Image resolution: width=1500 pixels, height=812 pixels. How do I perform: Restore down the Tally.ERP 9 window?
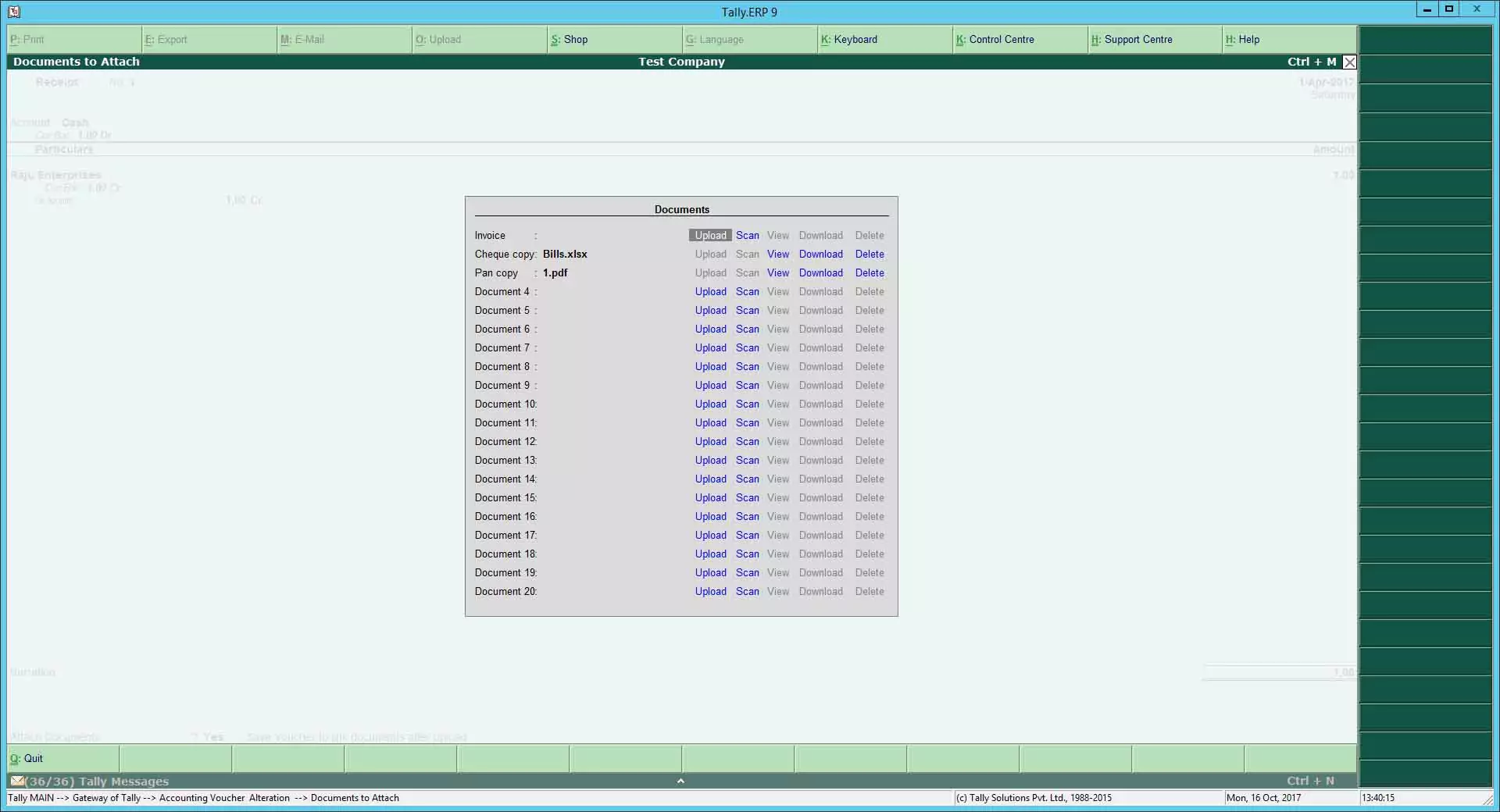tap(1449, 9)
